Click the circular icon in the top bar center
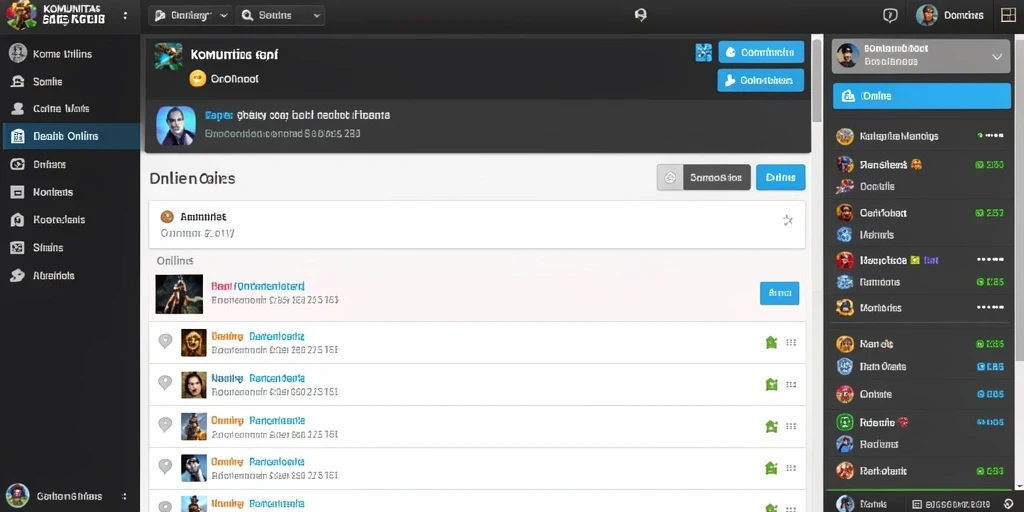The image size is (1024, 512). [x=641, y=15]
